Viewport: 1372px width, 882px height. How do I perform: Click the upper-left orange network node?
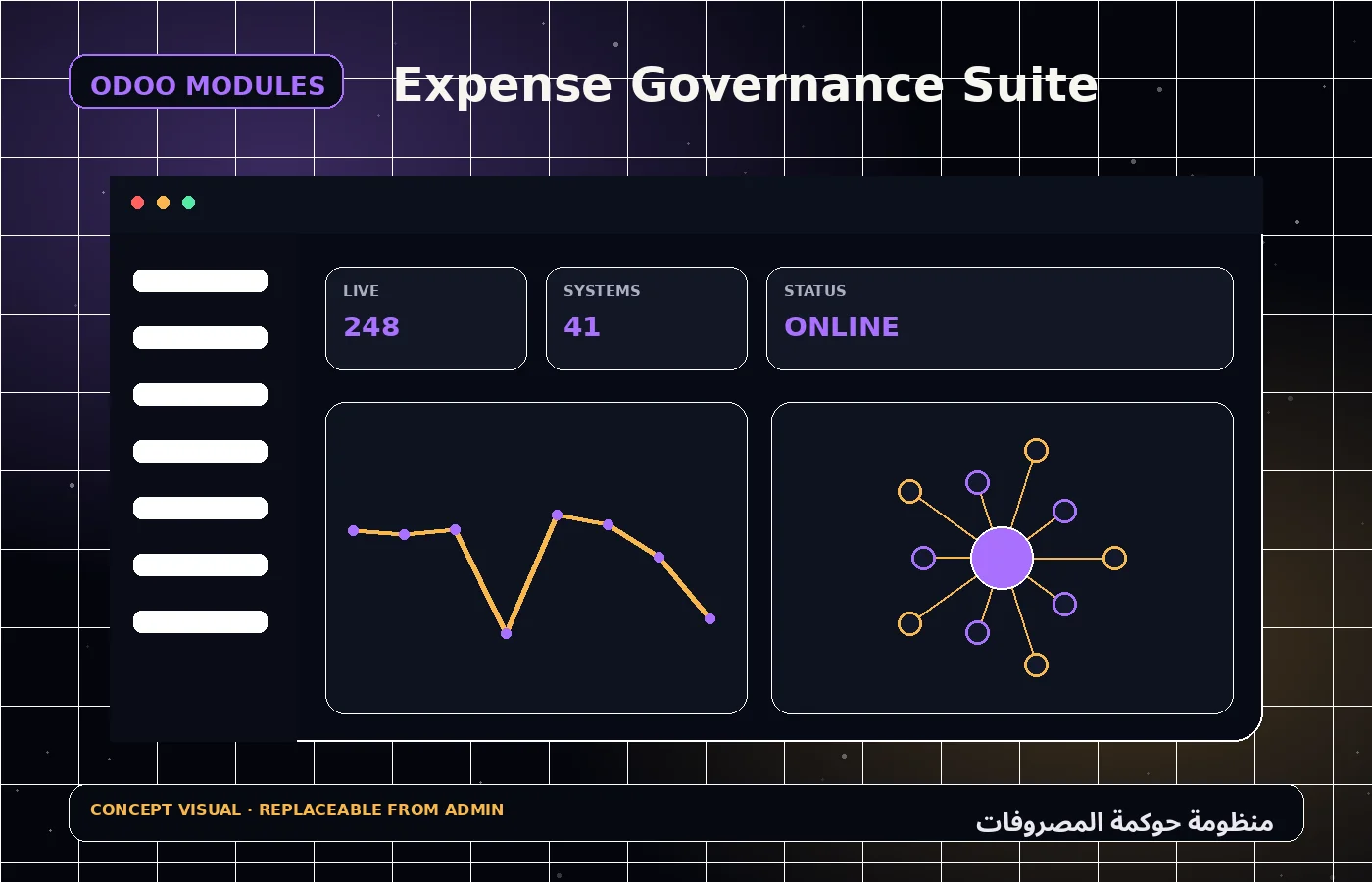pos(910,492)
